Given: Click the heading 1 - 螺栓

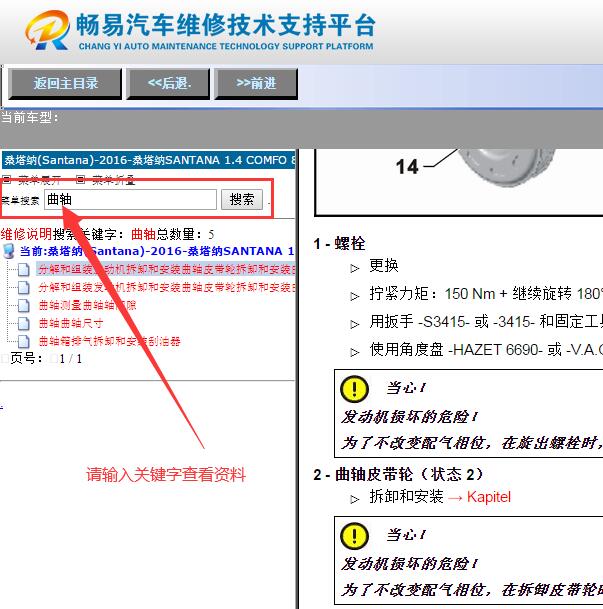Looking at the screenshot, I should click(339, 244).
